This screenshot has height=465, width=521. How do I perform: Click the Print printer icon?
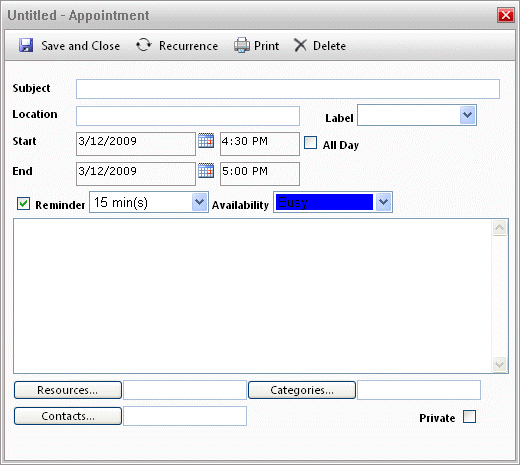point(242,45)
